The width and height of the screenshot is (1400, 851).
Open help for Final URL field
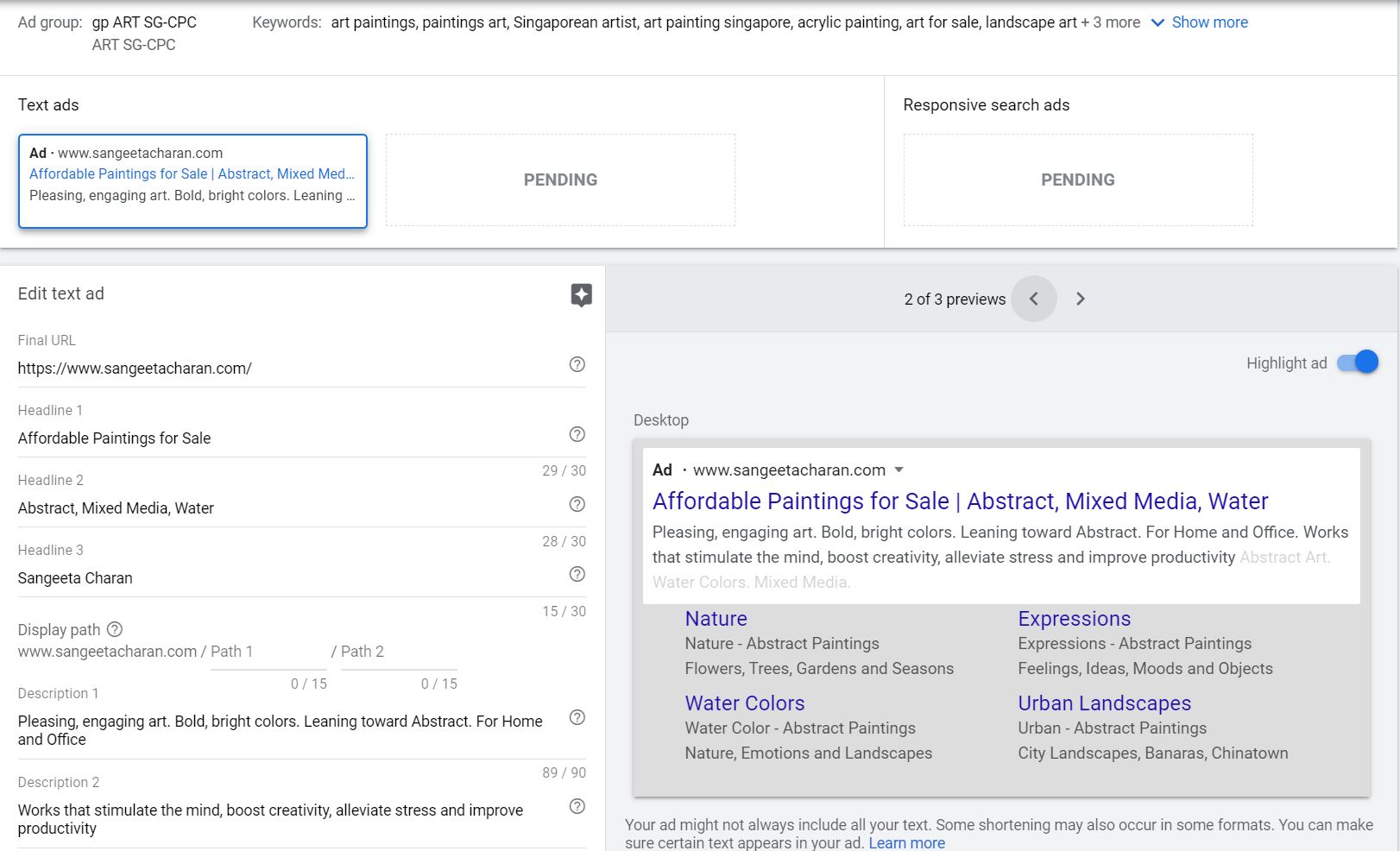pos(577,364)
